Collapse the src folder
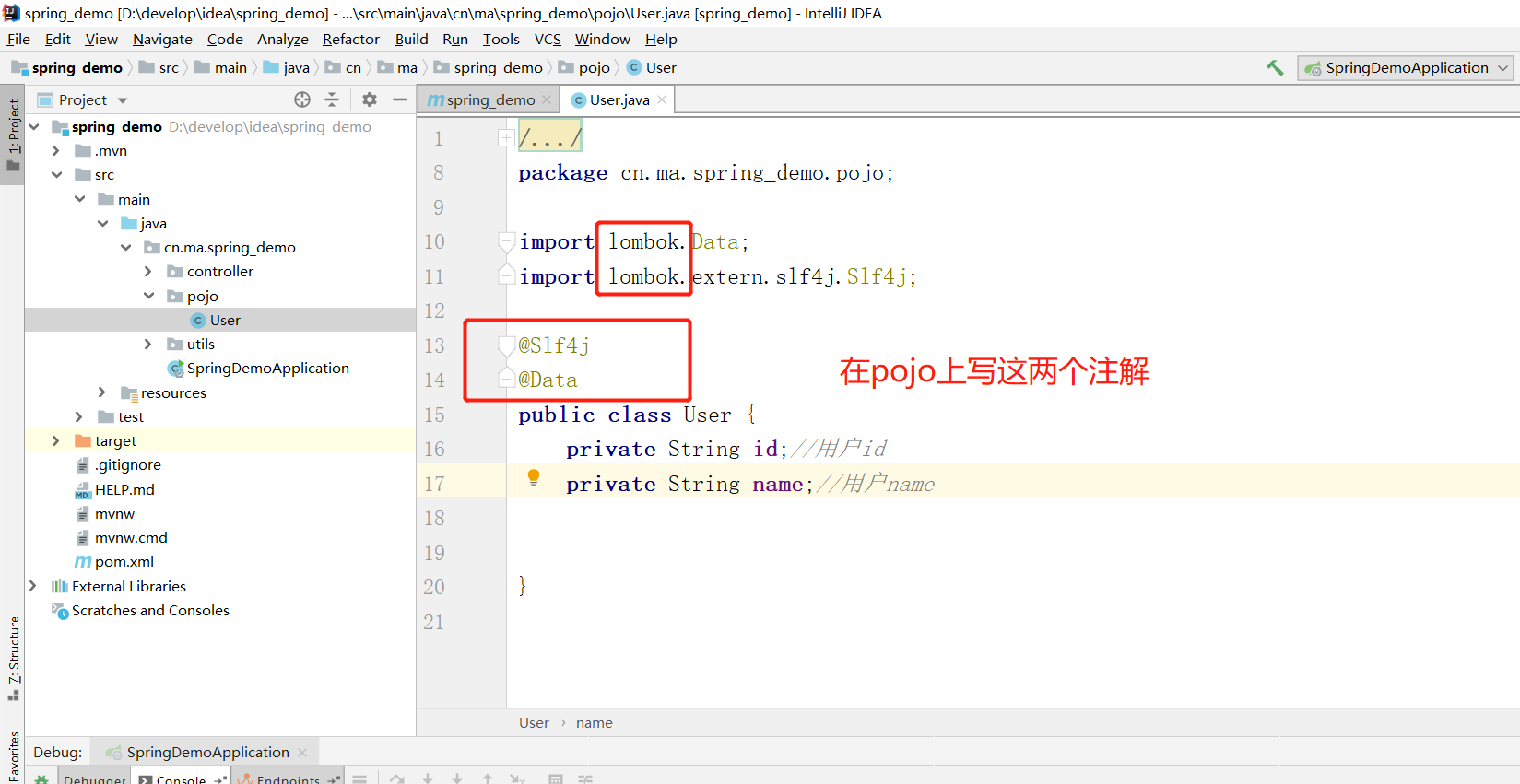 56,174
